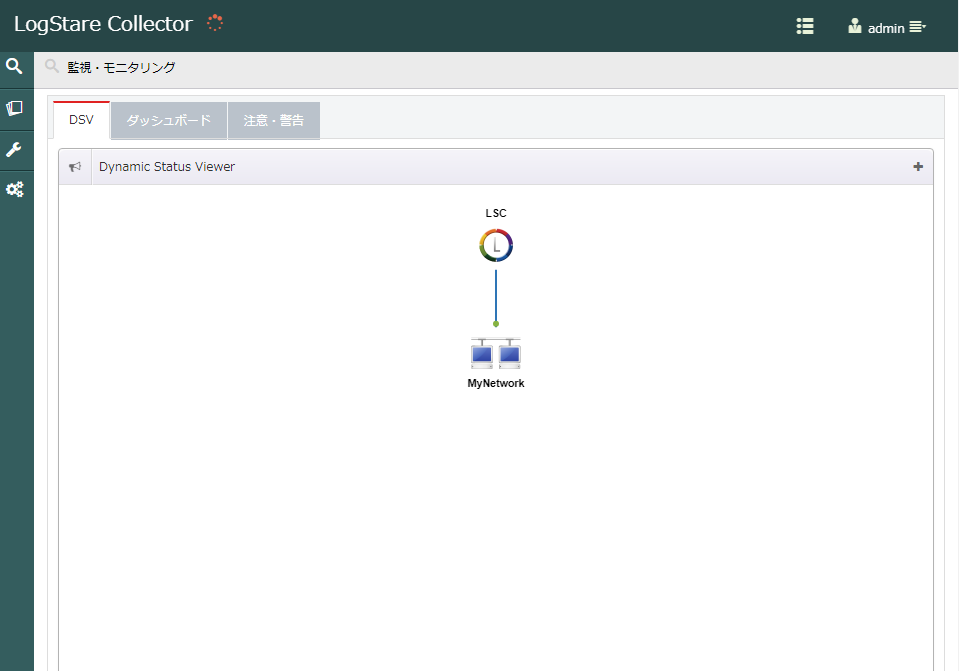The width and height of the screenshot is (959, 671).
Task: Open the wrench tools icon in sidebar
Action: 14,149
